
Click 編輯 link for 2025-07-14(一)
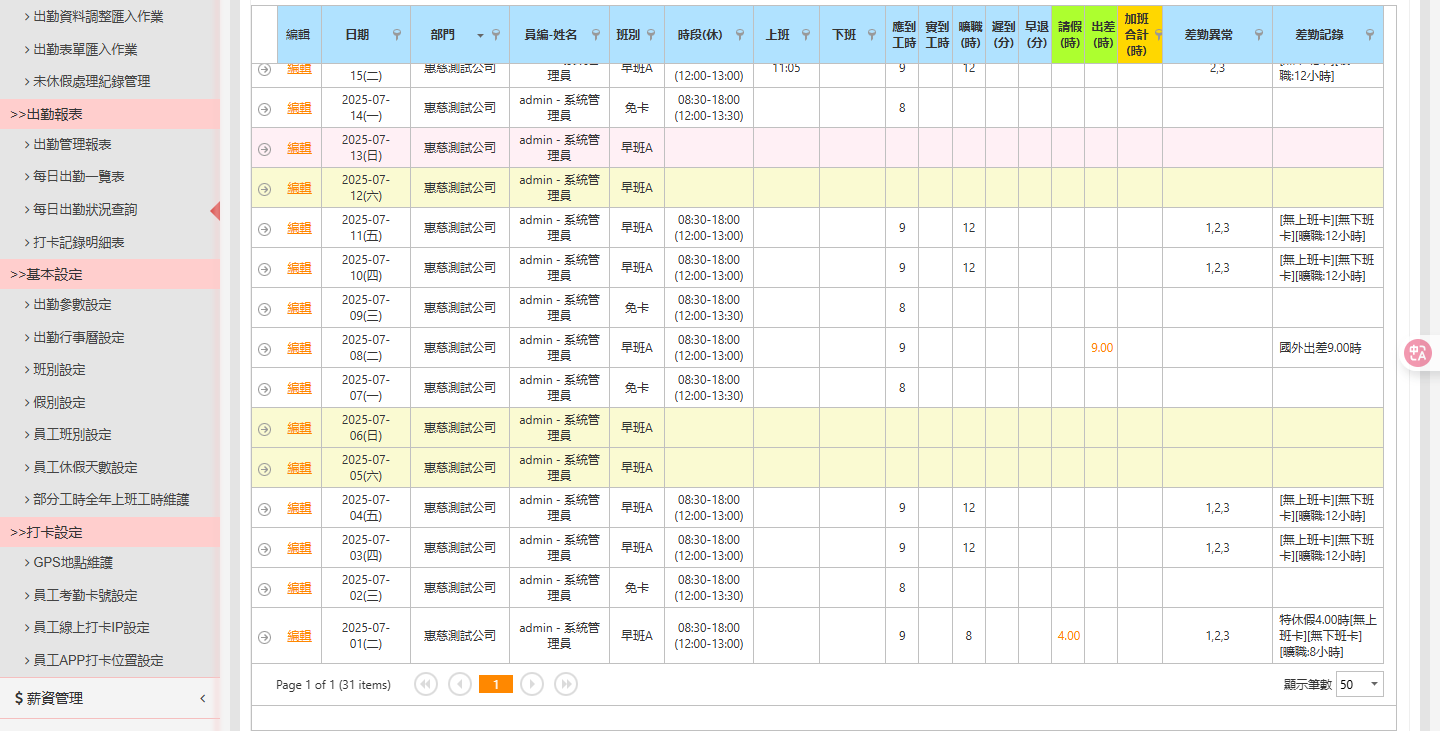point(299,108)
